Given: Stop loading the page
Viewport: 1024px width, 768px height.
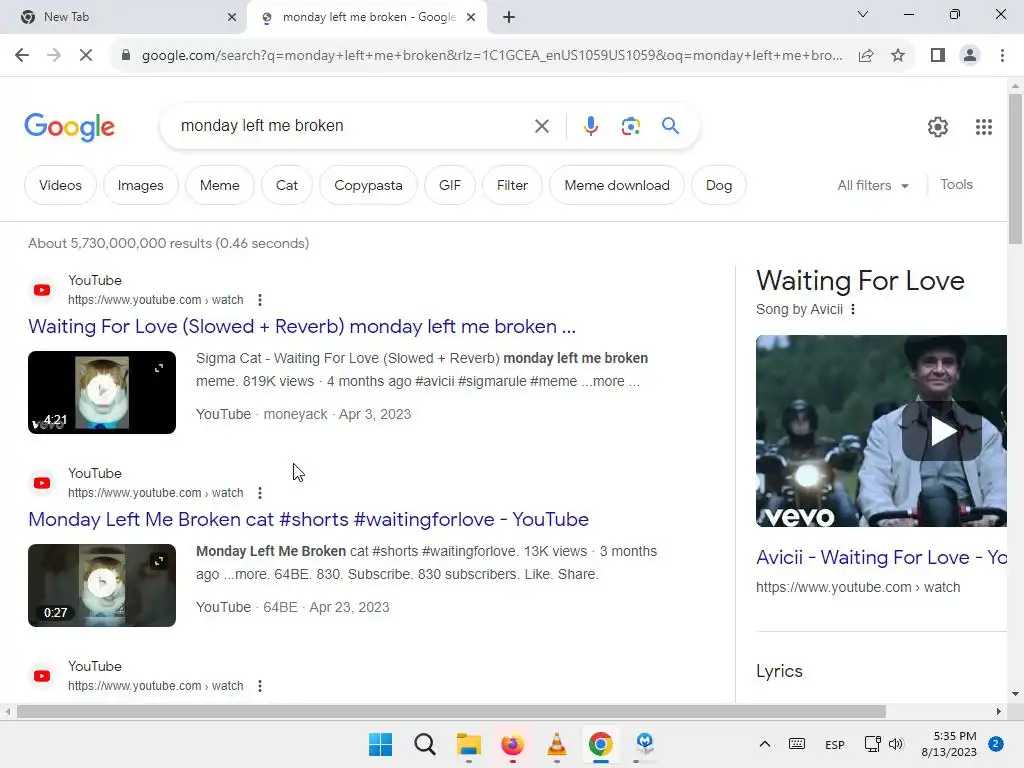Looking at the screenshot, I should coord(86,56).
